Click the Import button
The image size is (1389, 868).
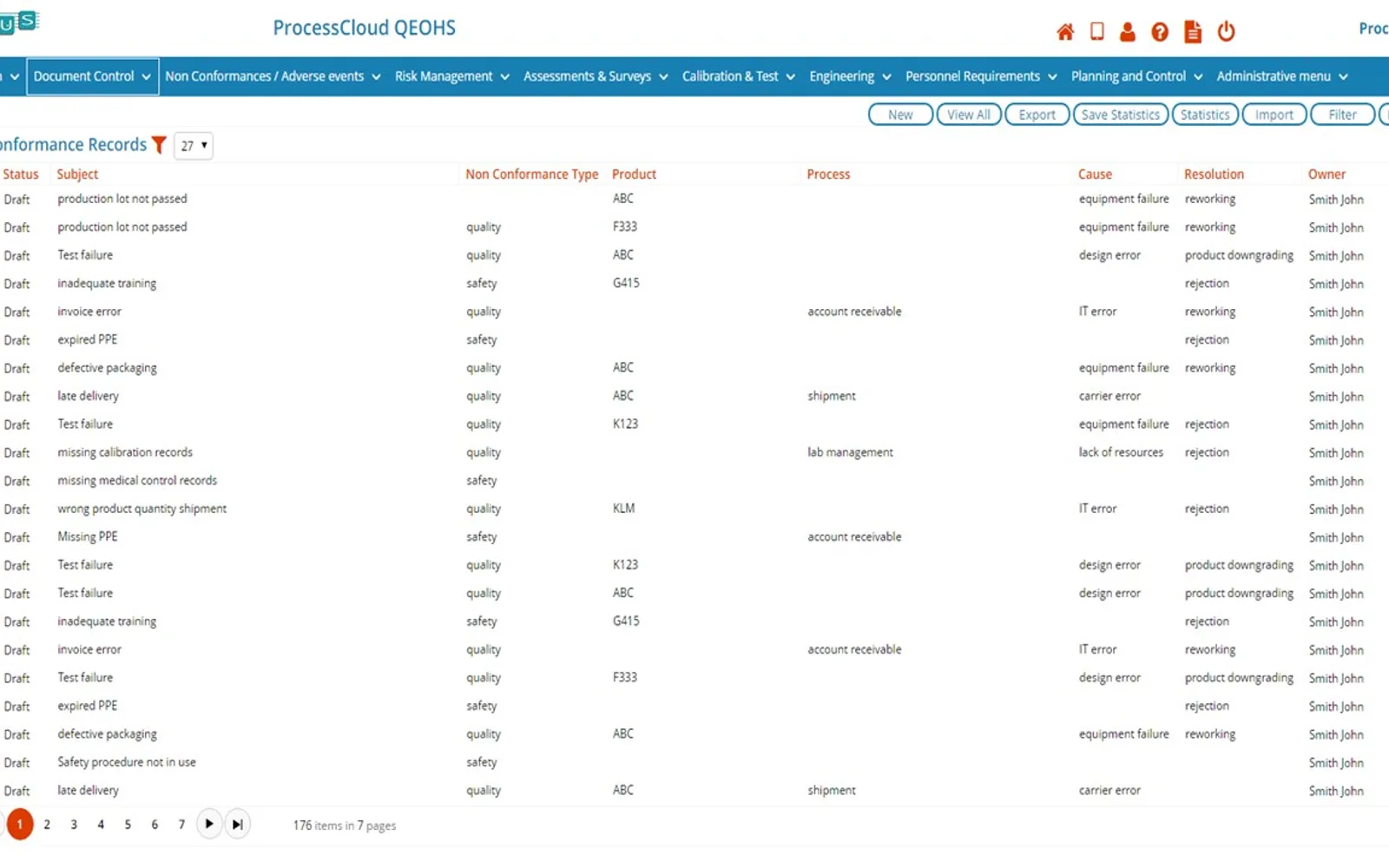pos(1274,115)
